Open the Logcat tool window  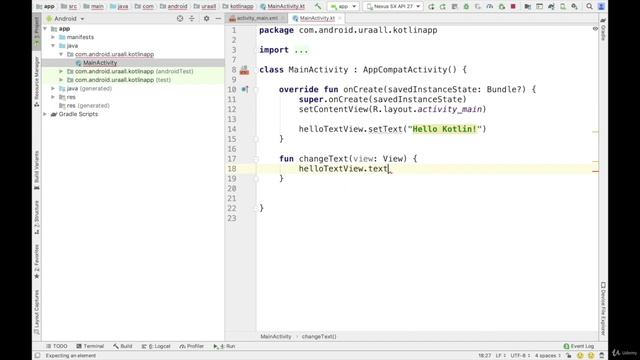(x=156, y=346)
